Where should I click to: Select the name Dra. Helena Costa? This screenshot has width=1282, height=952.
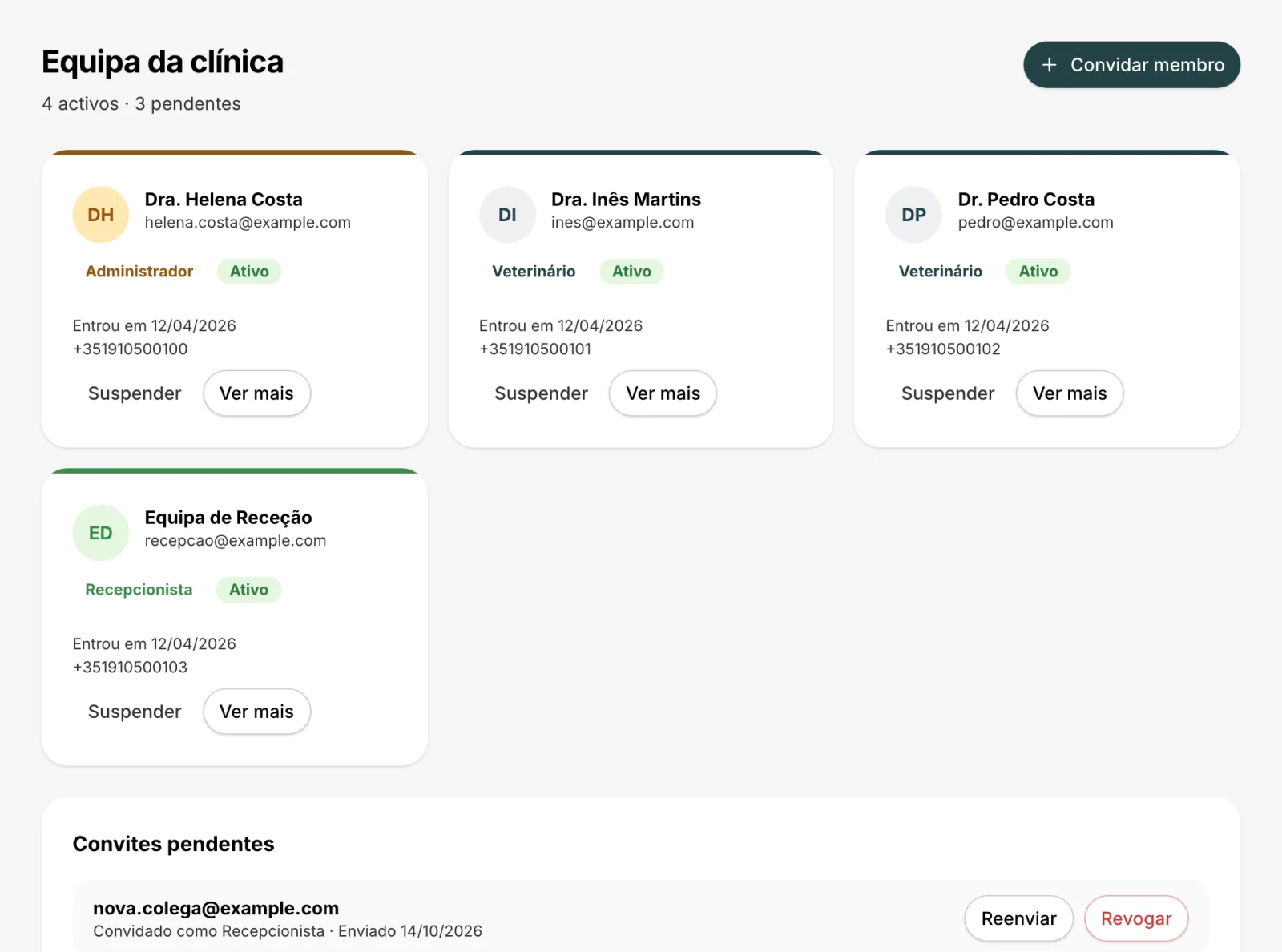pyautogui.click(x=224, y=200)
